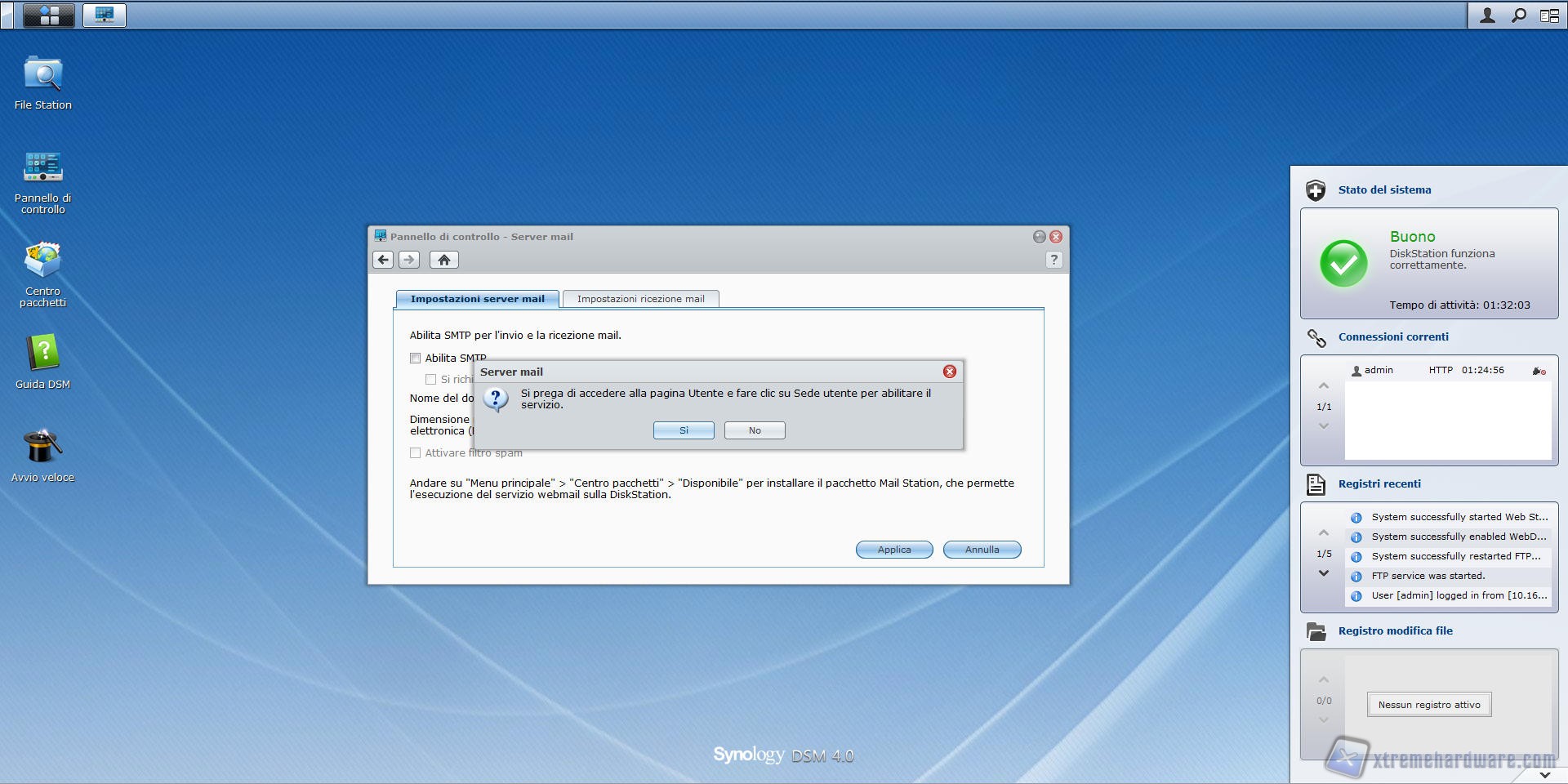Open the search magnifier in top bar

point(1518,16)
